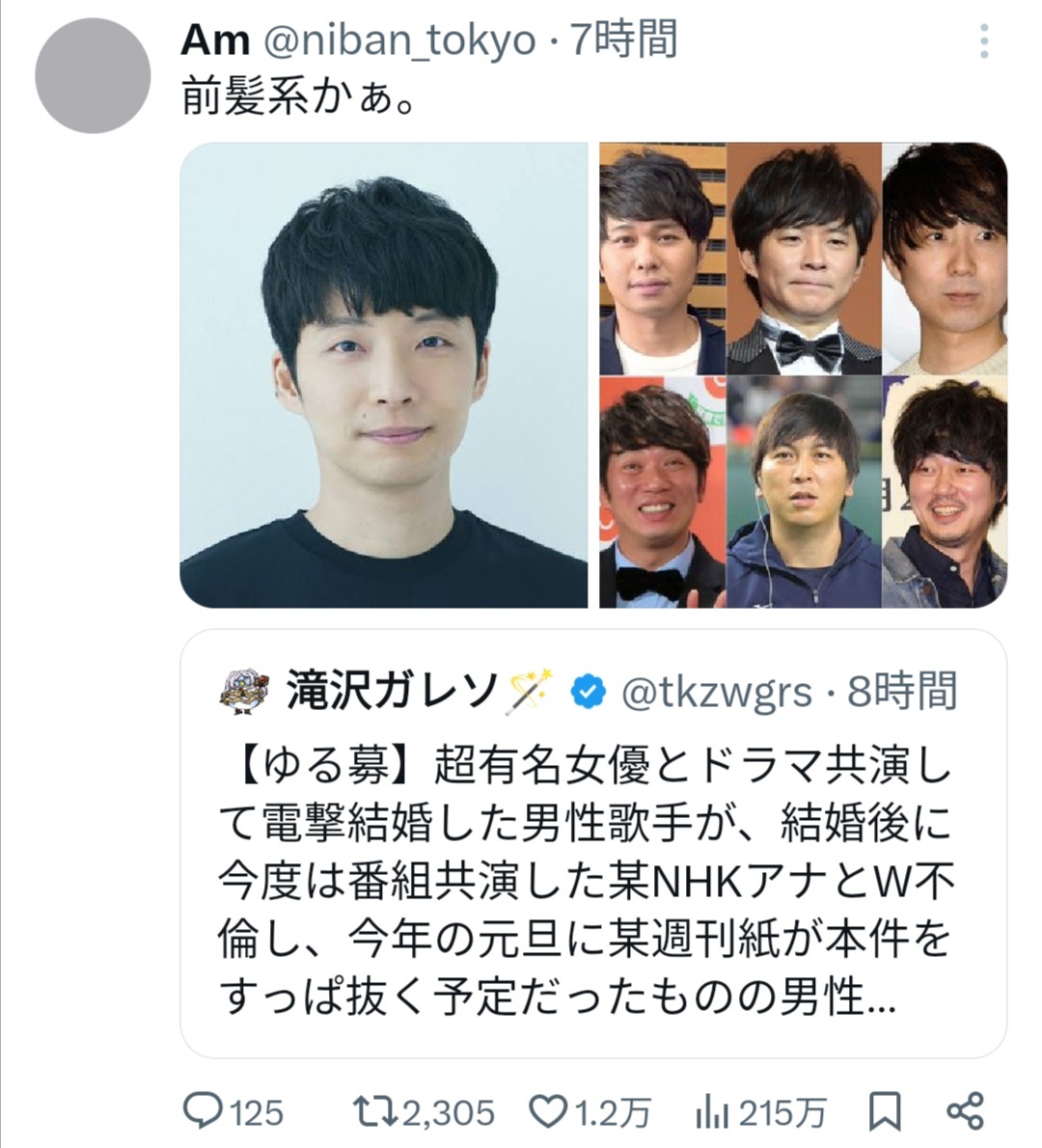View analytics bar chart icon with 215万
1042x1148 pixels.
[x=712, y=1113]
